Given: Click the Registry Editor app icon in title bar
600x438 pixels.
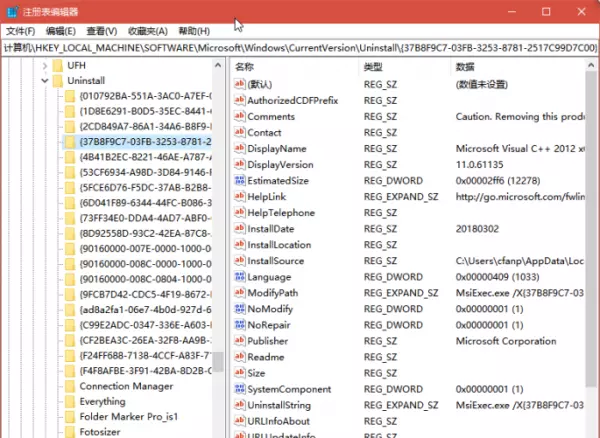Looking at the screenshot, I should pos(12,11).
